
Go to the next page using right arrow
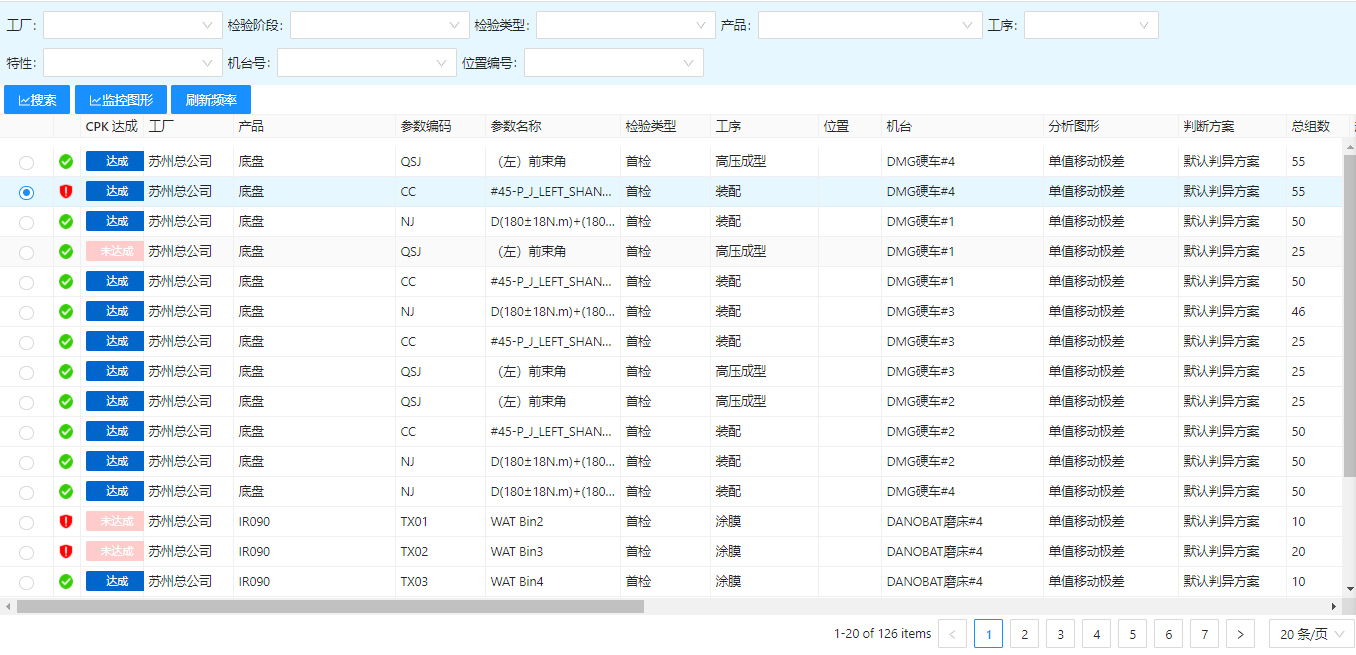pos(1240,634)
